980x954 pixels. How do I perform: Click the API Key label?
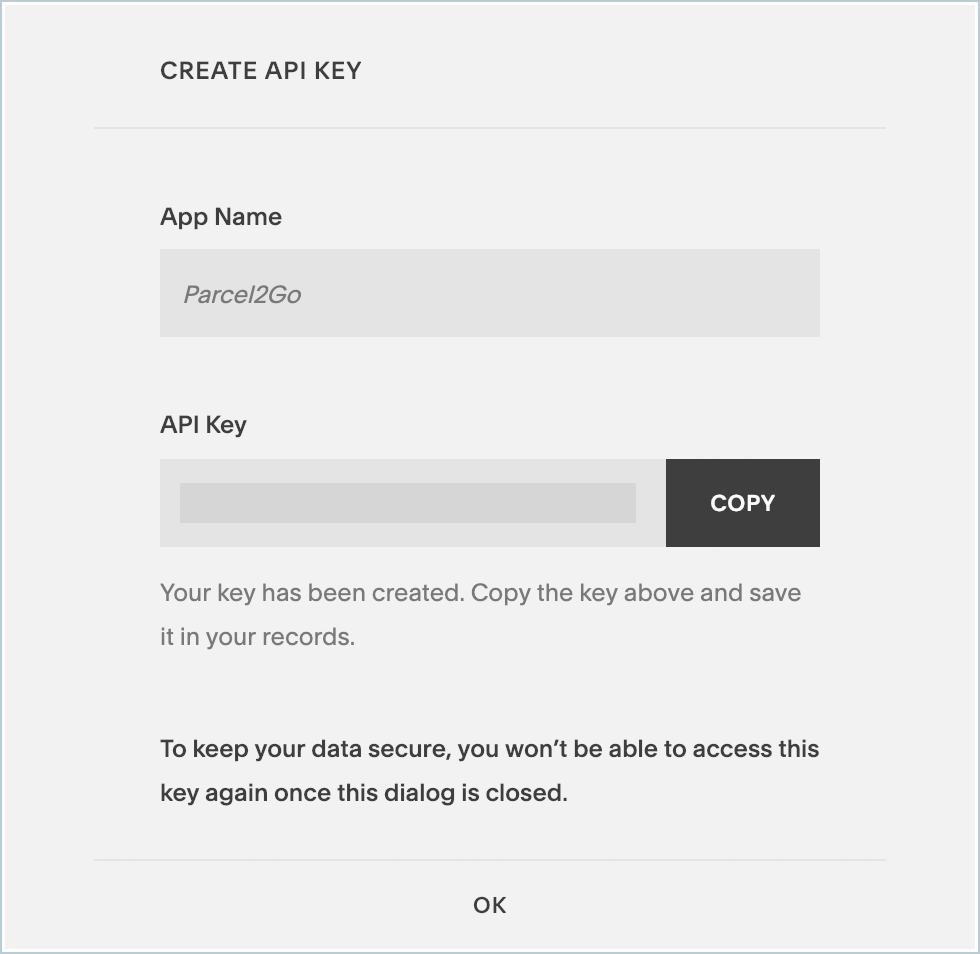pos(203,424)
